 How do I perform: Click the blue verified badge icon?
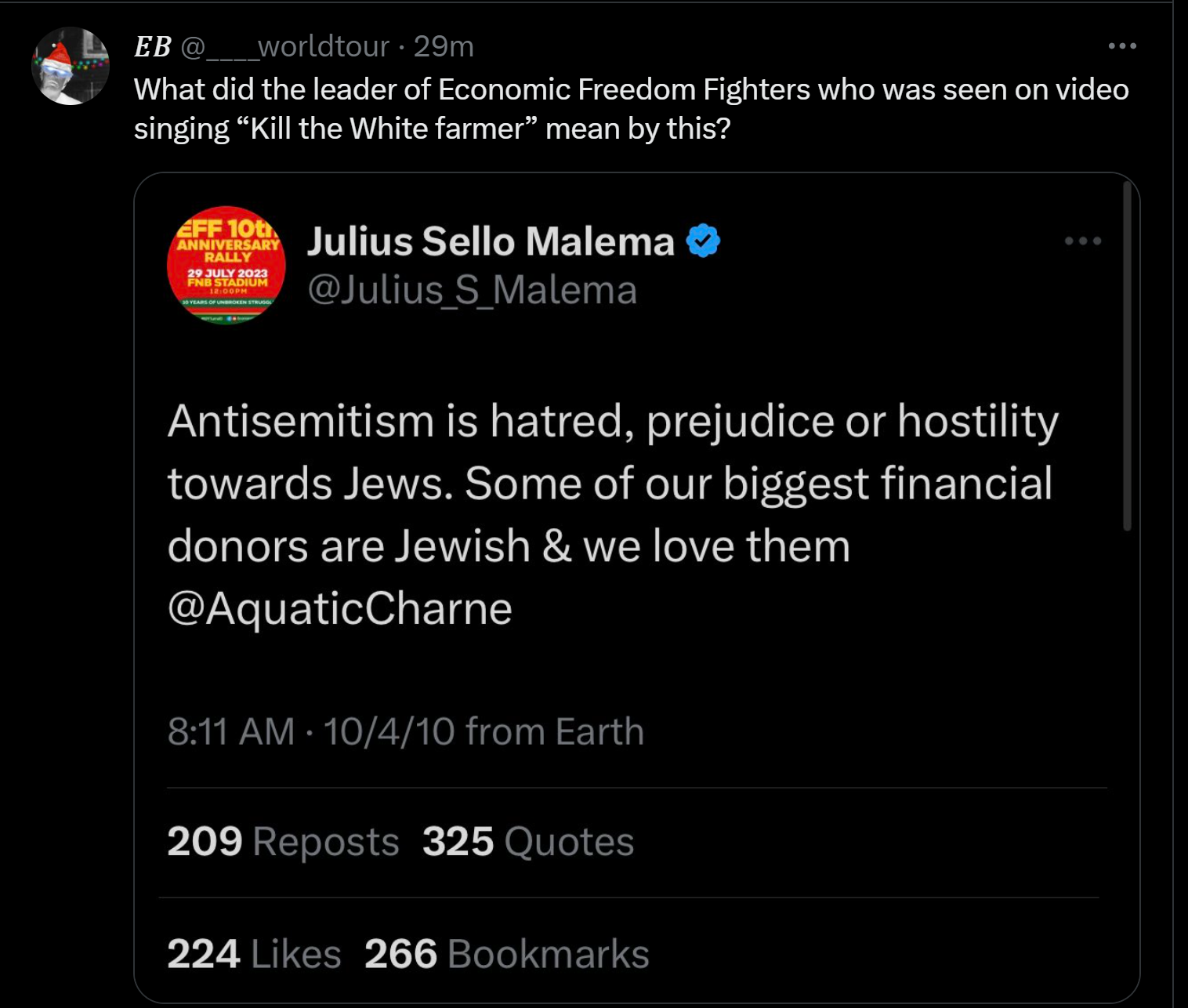click(703, 241)
